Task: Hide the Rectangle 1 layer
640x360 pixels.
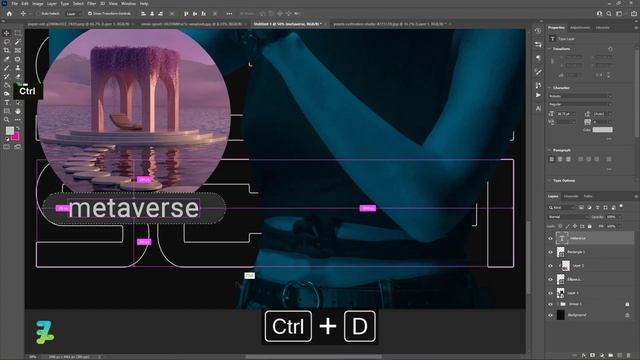Action: (x=550, y=252)
